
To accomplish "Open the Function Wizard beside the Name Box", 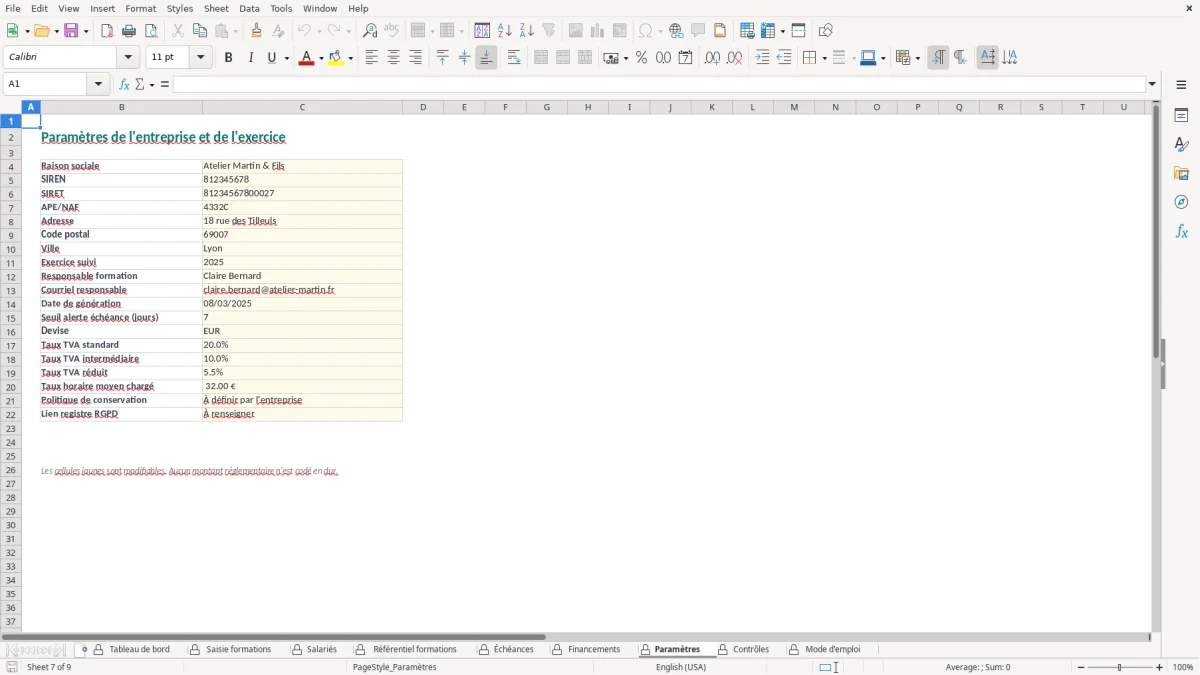I will [x=124, y=84].
